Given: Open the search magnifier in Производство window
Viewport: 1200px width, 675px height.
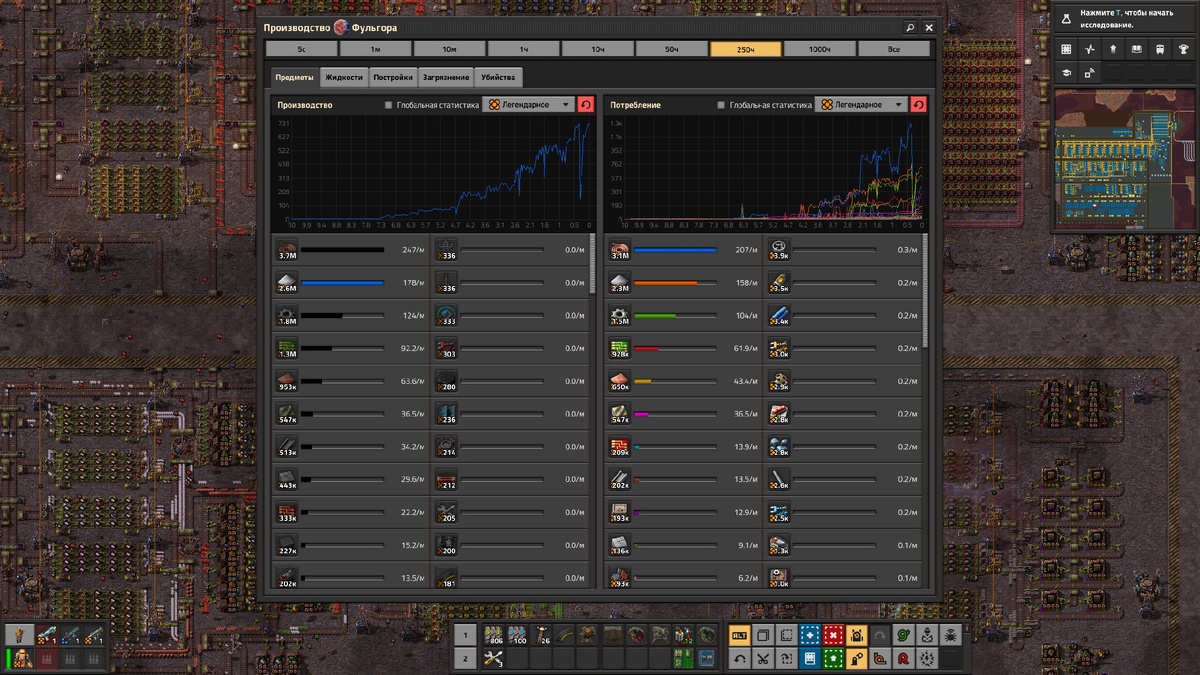Looking at the screenshot, I should click(910, 28).
